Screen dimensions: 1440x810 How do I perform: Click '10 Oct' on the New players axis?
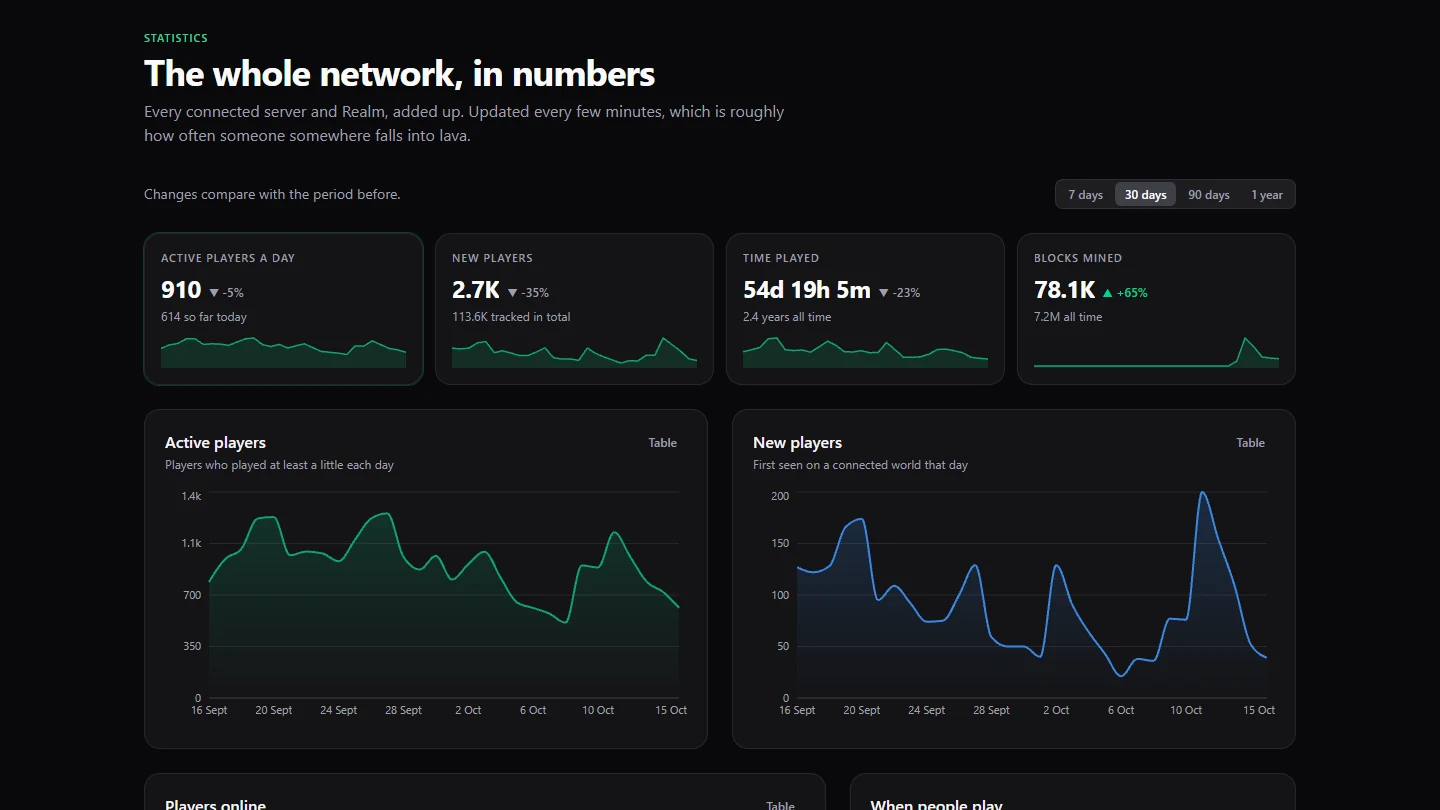(1186, 710)
